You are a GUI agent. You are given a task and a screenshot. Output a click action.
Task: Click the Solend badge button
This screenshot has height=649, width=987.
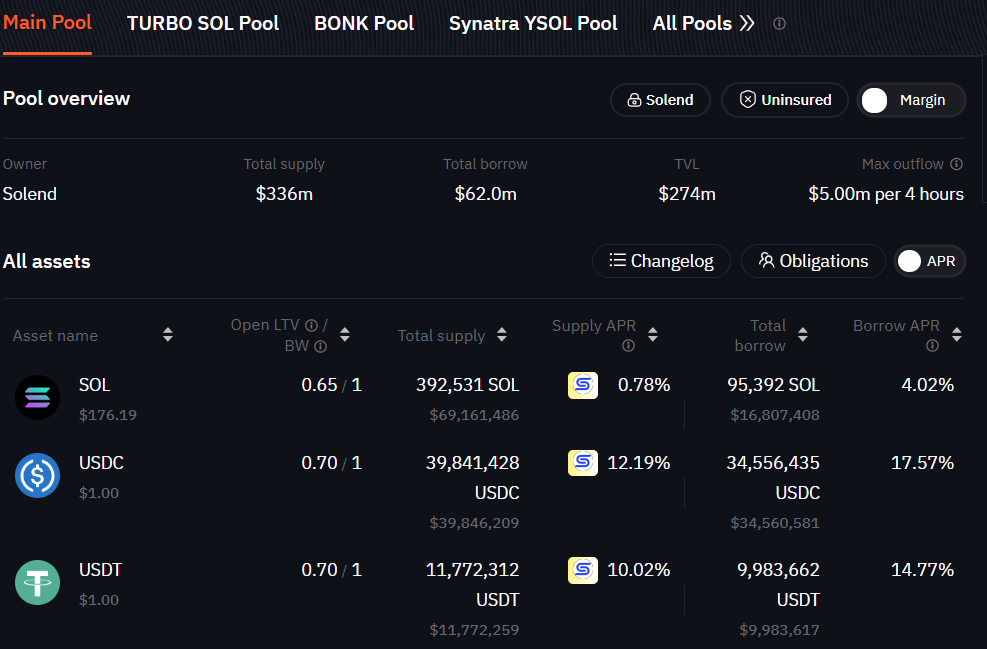pyautogui.click(x=660, y=100)
